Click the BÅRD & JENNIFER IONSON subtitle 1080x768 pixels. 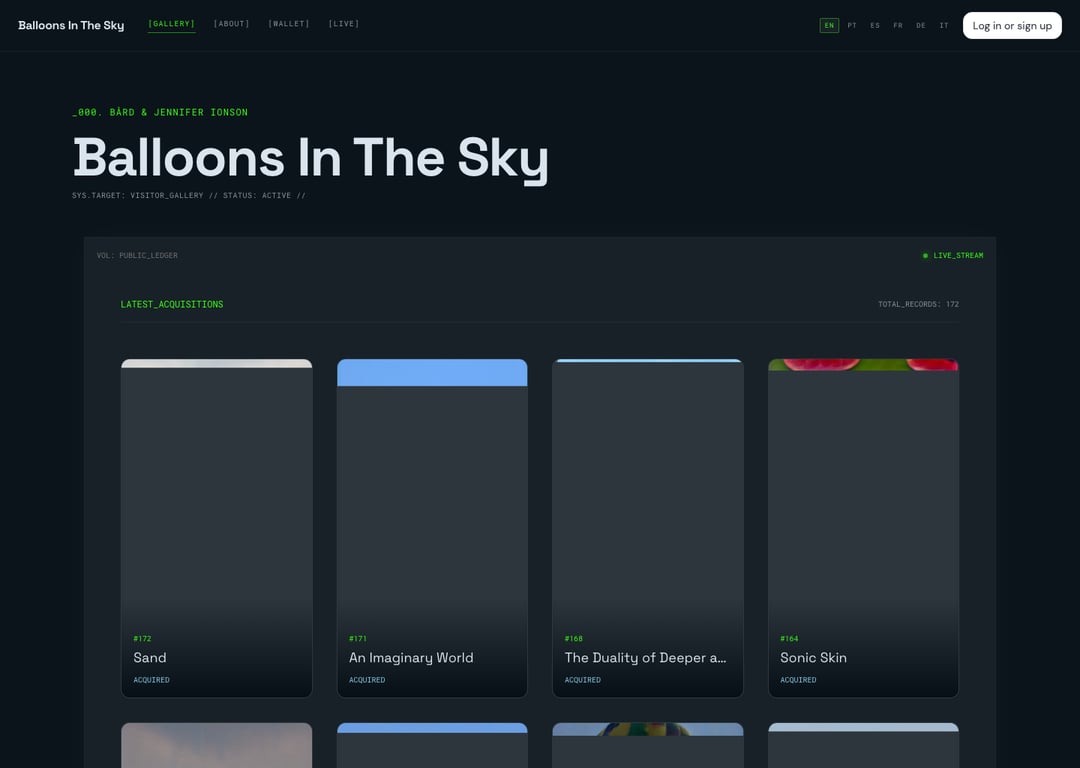(x=160, y=112)
